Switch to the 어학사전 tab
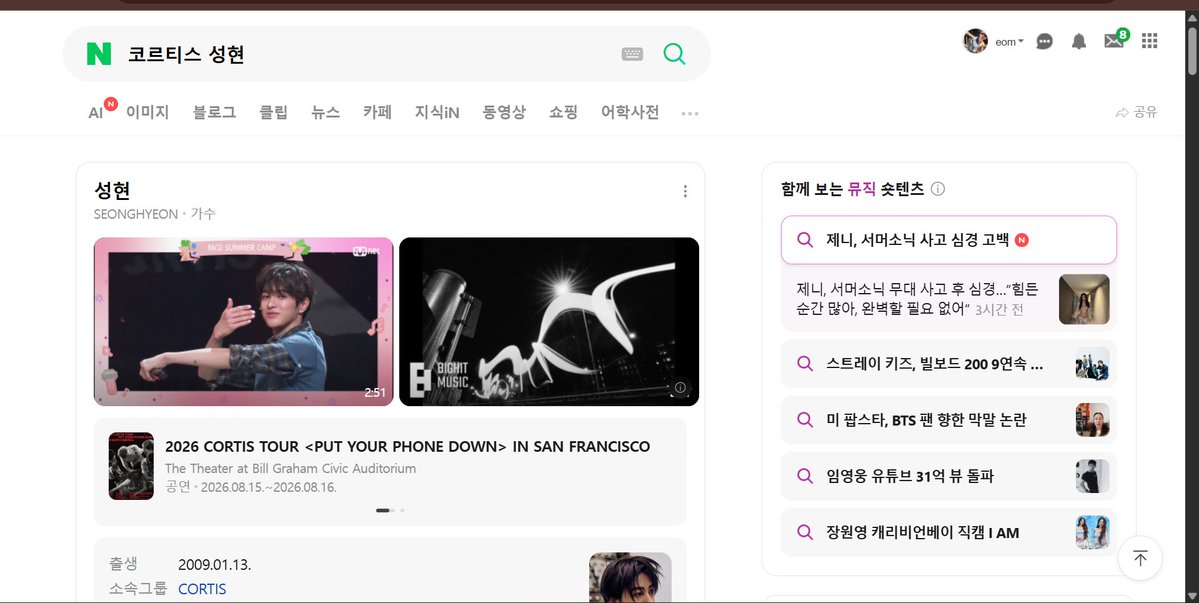1199x603 pixels. pos(630,112)
